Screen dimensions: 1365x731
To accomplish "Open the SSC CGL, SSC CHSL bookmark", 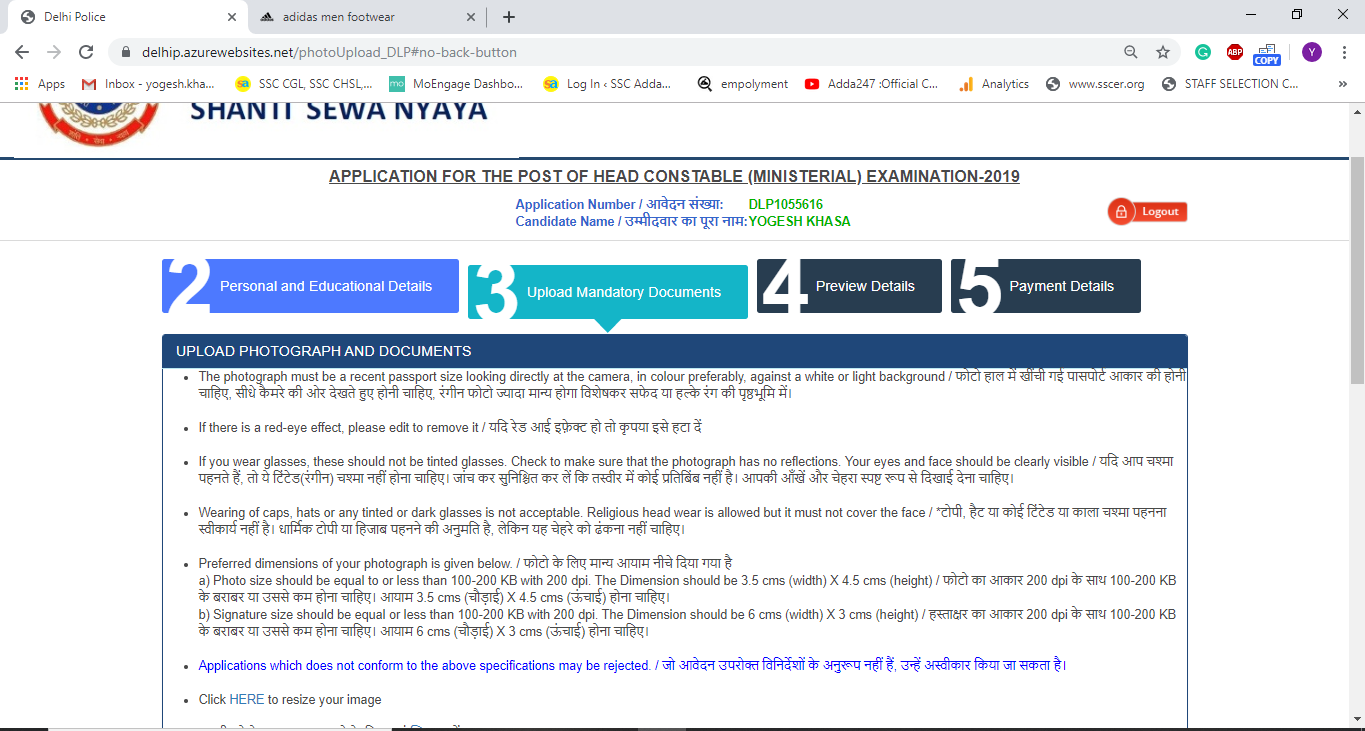I will click(304, 84).
